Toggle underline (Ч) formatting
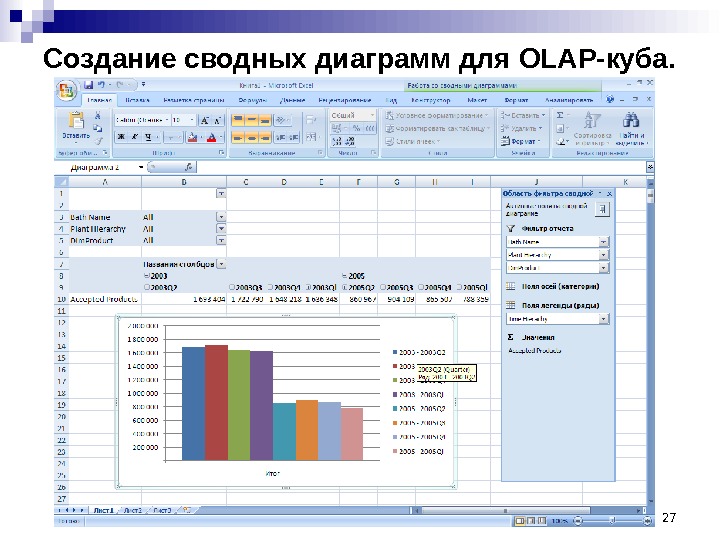 pos(148,137)
